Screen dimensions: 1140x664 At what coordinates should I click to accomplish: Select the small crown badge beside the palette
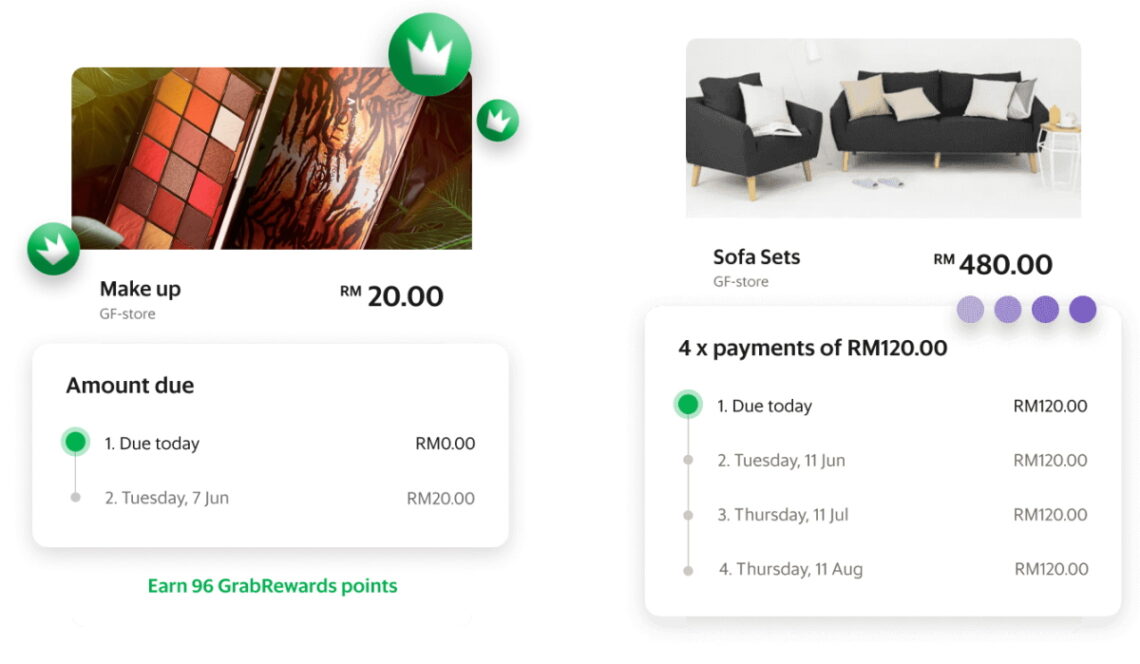click(x=497, y=121)
